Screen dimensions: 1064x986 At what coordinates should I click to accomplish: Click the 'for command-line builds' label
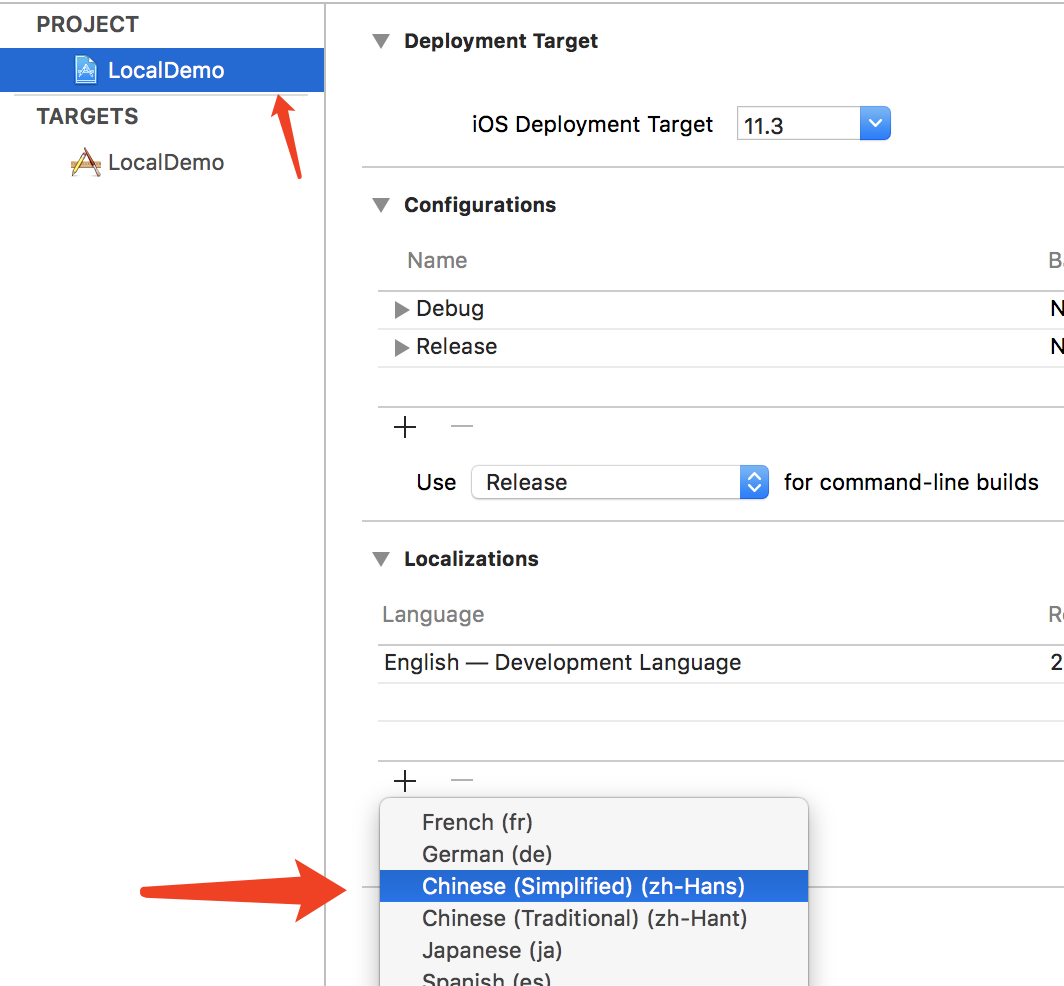[x=911, y=482]
